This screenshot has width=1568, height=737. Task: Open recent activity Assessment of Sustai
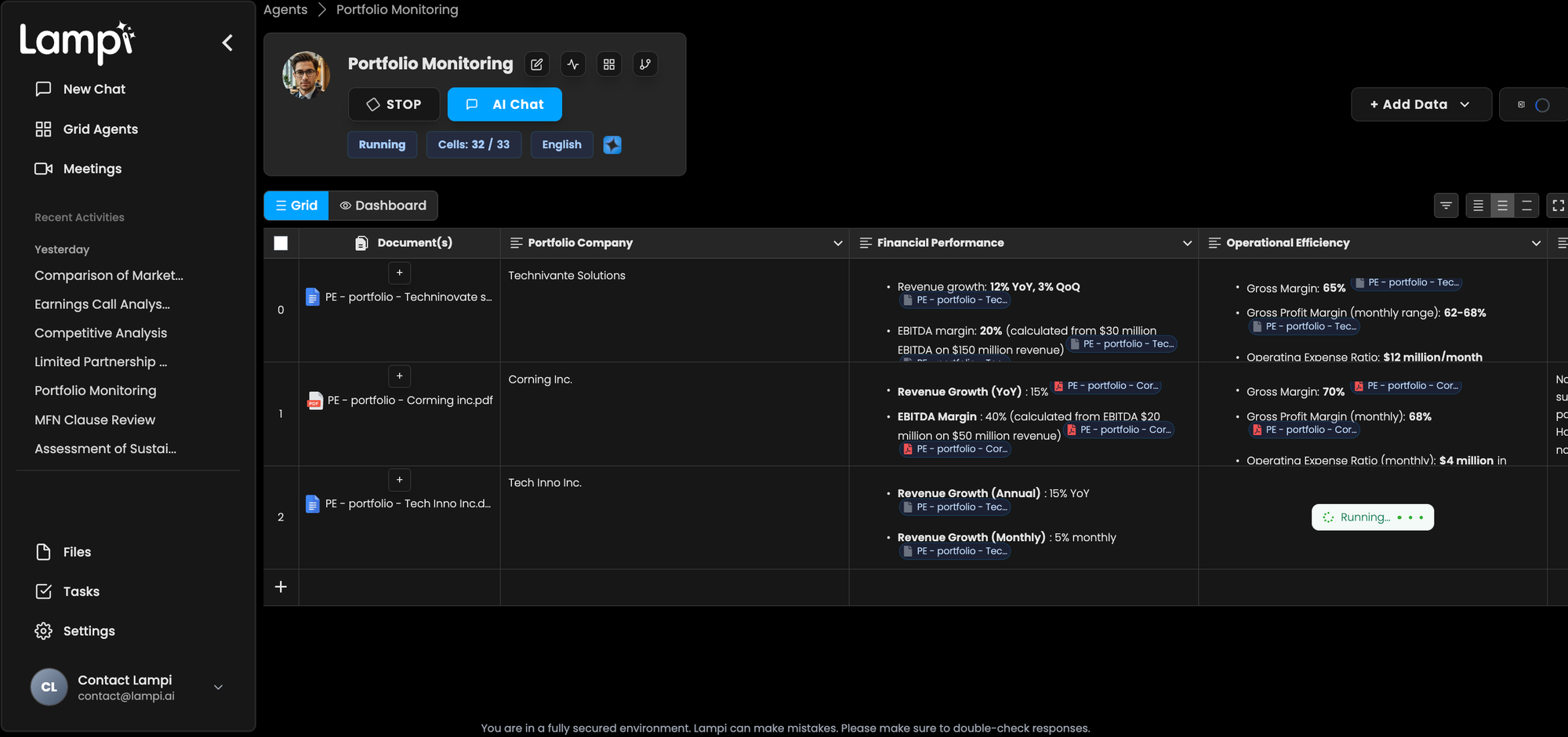[x=105, y=448]
